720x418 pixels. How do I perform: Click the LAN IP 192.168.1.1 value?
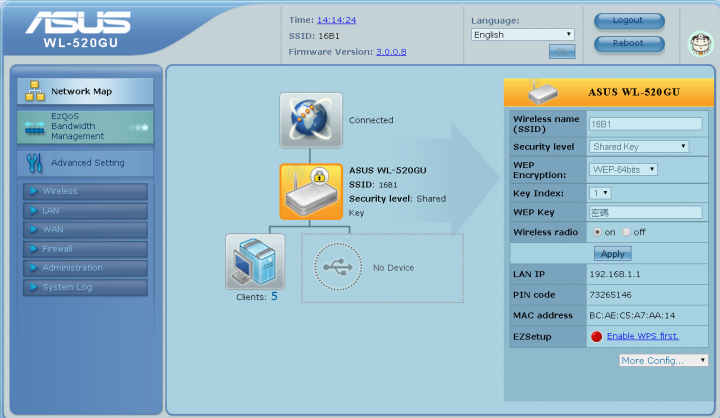point(615,274)
